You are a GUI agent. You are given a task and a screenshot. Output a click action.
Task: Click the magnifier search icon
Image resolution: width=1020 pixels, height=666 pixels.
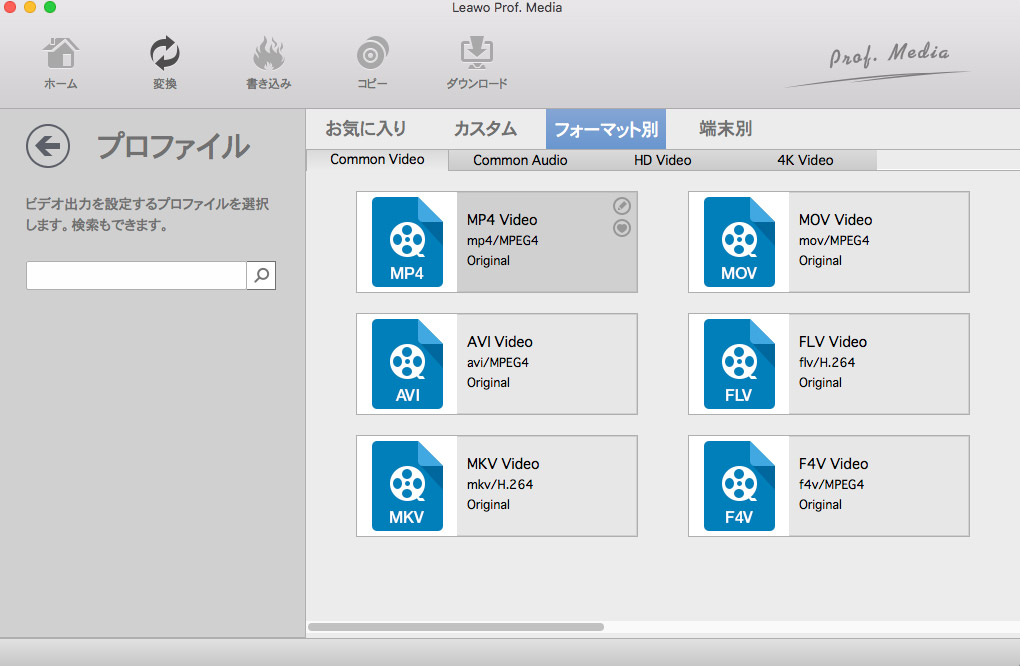click(x=261, y=276)
